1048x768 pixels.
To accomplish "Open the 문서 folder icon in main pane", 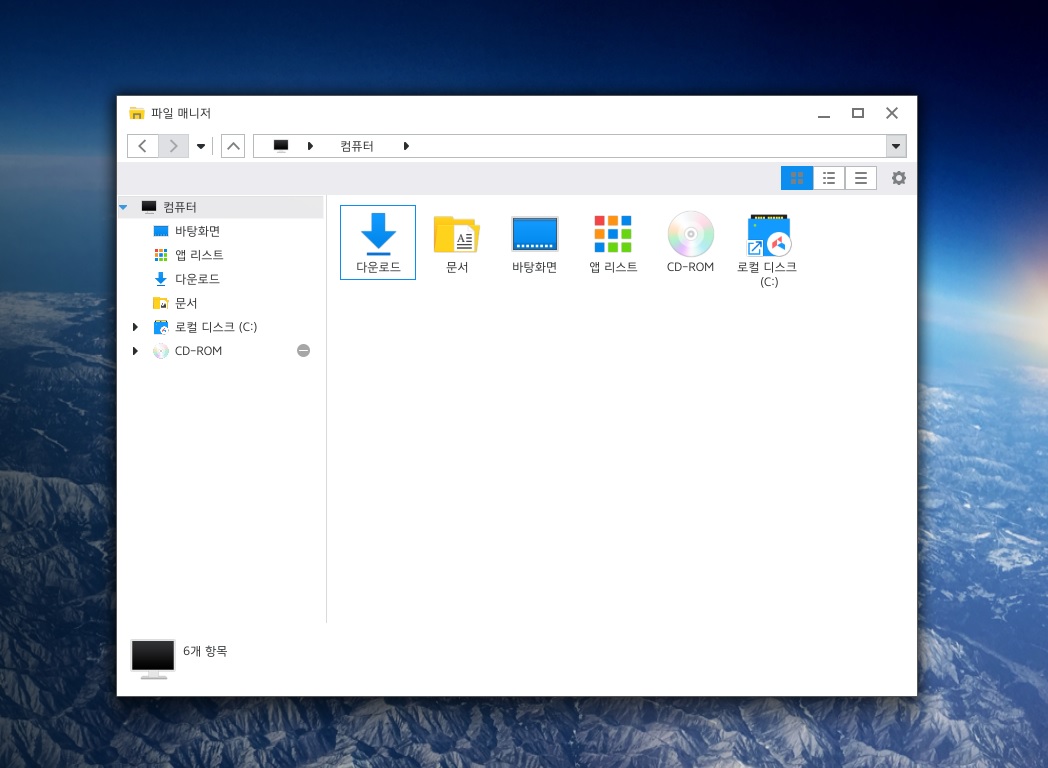I will [x=456, y=242].
